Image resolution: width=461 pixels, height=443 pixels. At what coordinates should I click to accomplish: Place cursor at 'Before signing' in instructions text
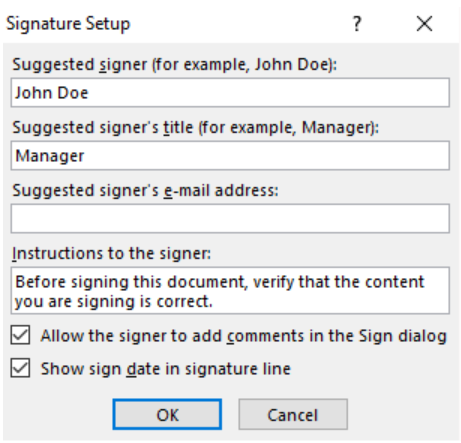(72, 282)
